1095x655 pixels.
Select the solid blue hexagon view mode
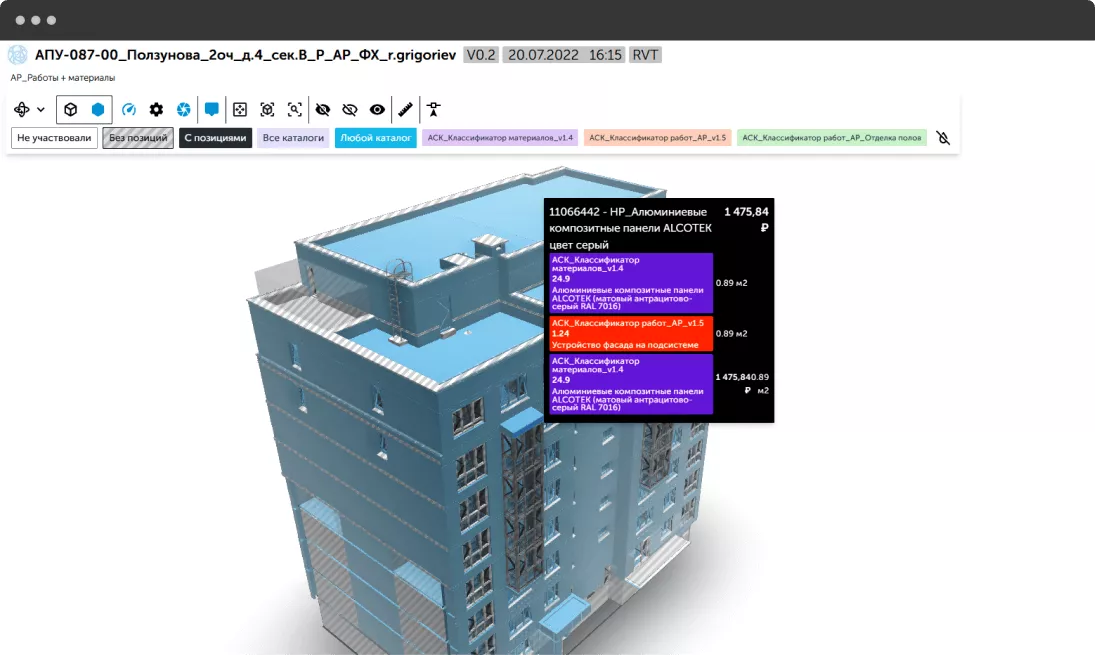[98, 110]
